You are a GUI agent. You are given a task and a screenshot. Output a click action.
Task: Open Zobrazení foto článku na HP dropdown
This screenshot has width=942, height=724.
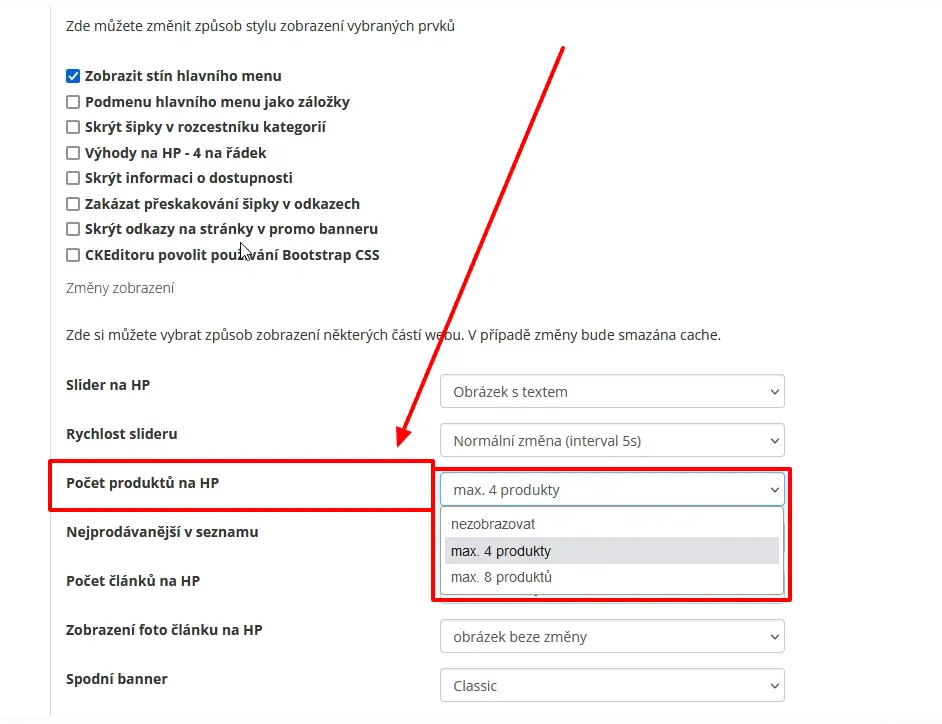[612, 636]
